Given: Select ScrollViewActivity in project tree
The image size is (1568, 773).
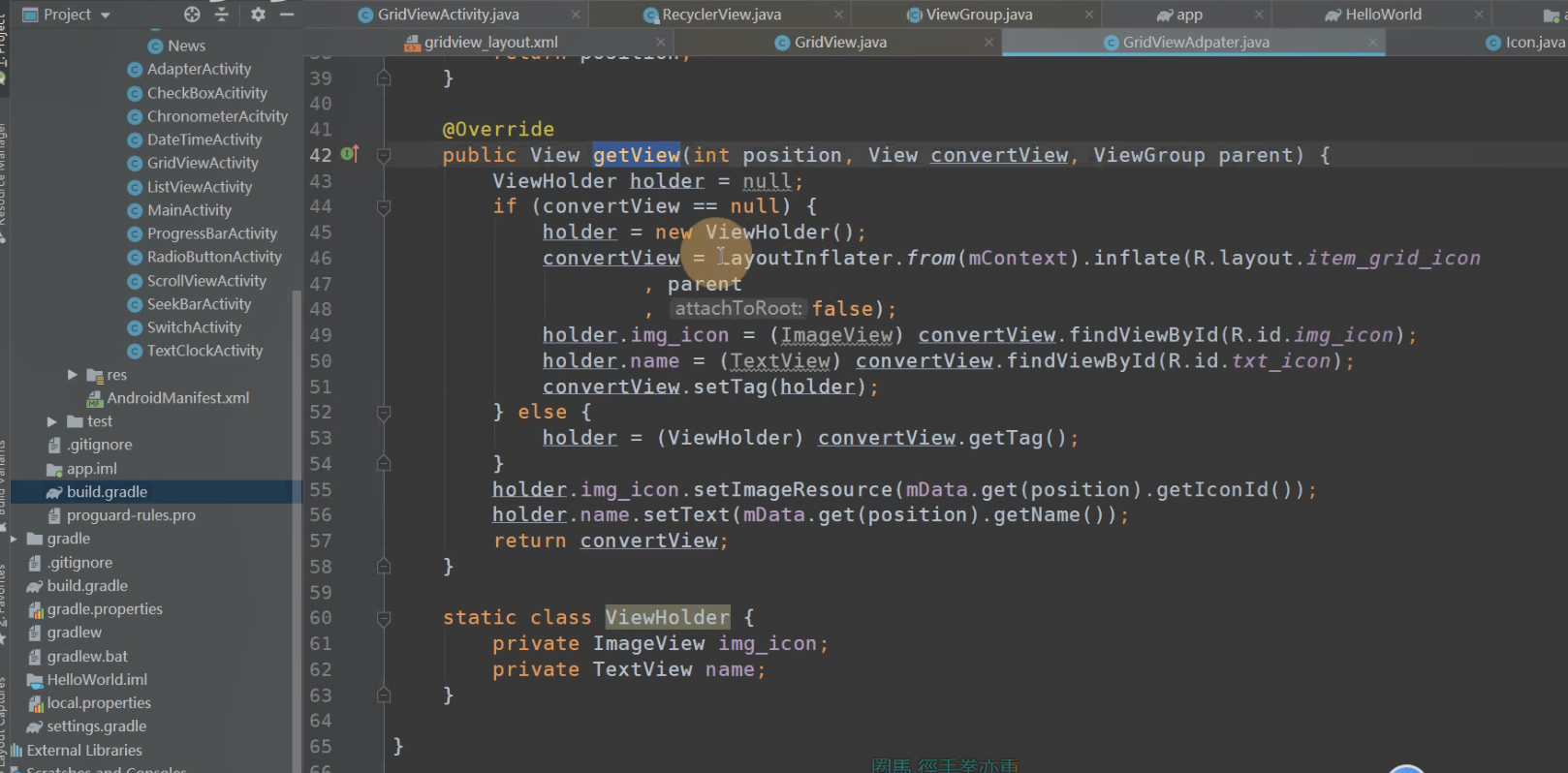Looking at the screenshot, I should click(197, 281).
